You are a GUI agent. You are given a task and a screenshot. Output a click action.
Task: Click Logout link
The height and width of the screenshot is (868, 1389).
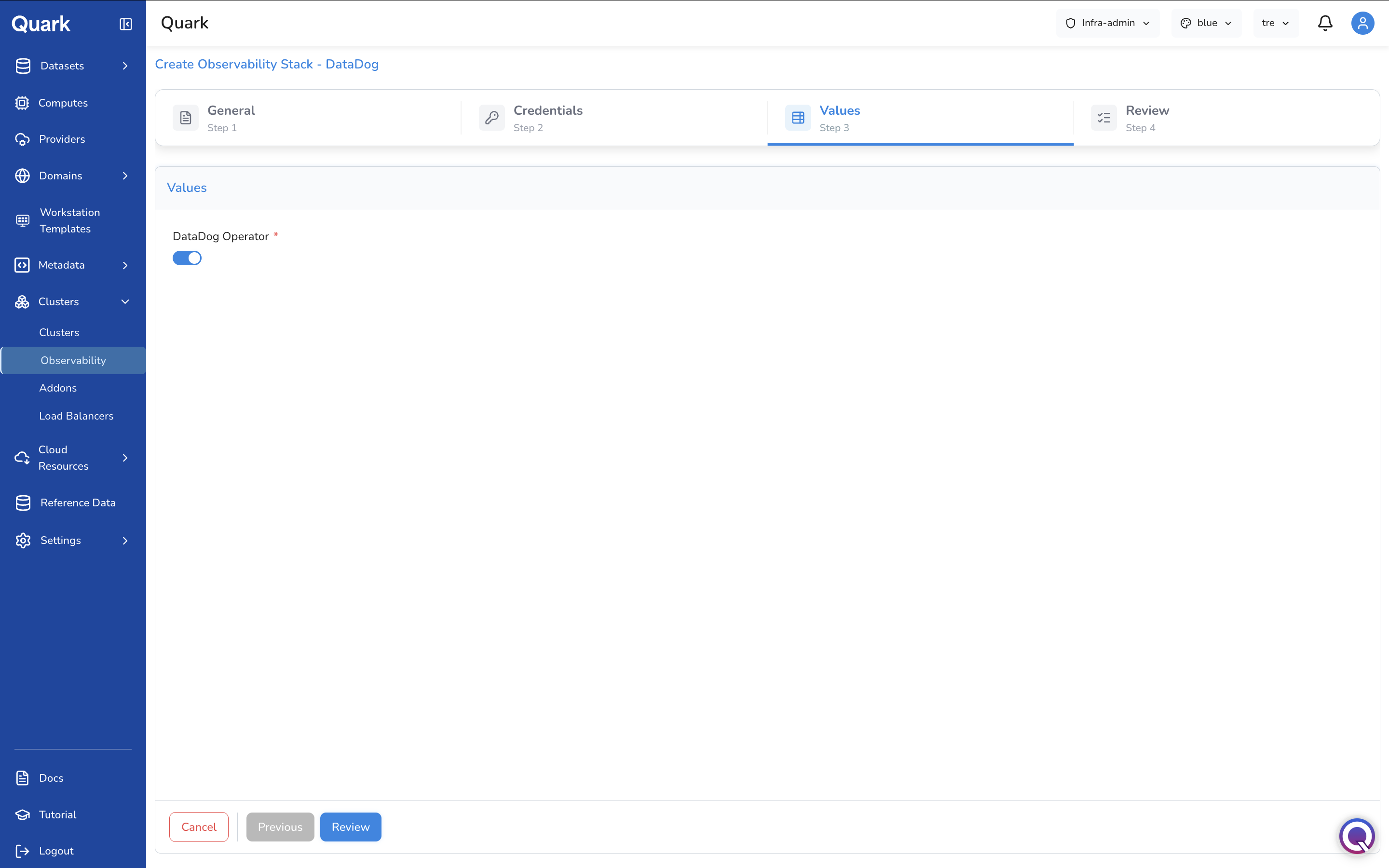click(x=56, y=851)
